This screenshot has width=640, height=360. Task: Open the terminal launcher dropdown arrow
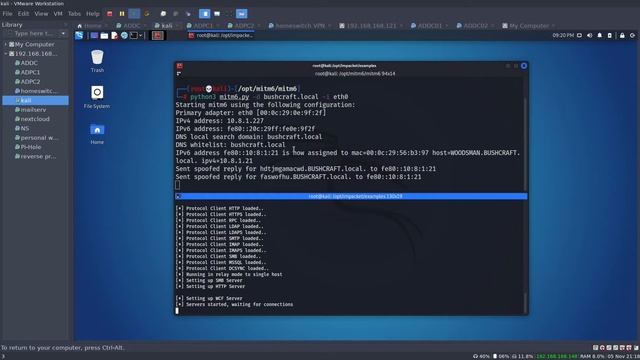tap(140, 36)
